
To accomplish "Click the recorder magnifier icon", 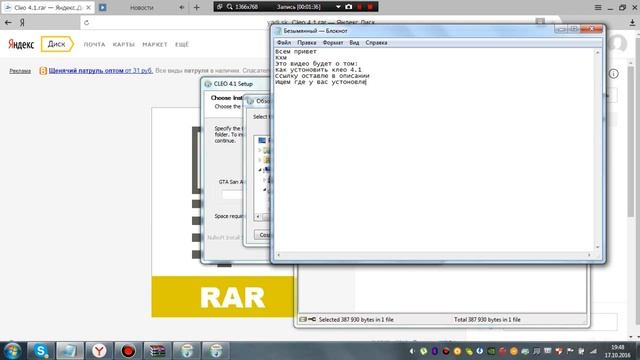I will click(230, 7).
